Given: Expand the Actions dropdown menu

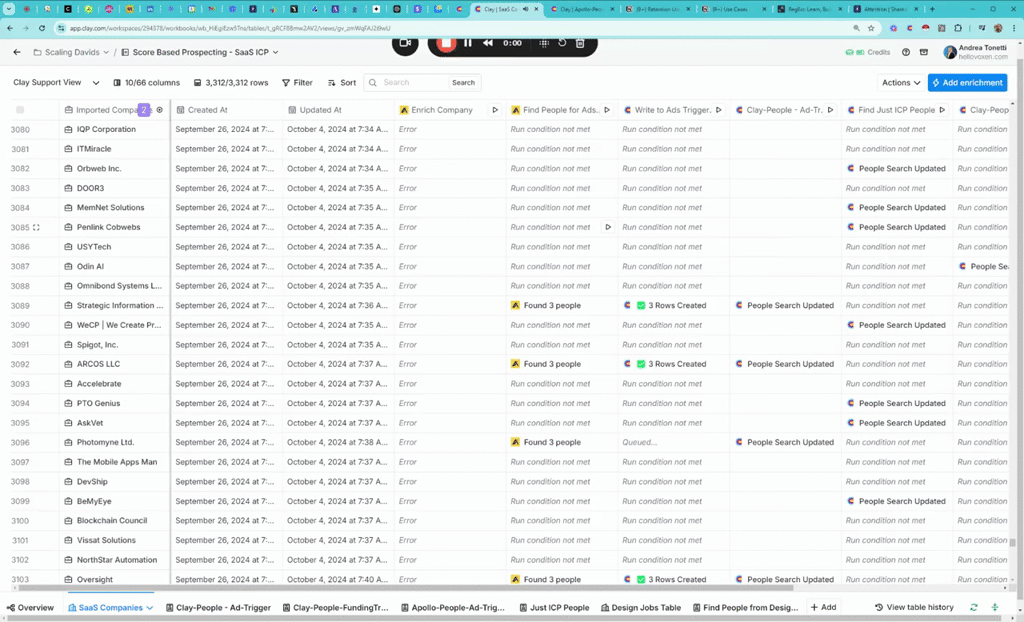Looking at the screenshot, I should (x=900, y=83).
